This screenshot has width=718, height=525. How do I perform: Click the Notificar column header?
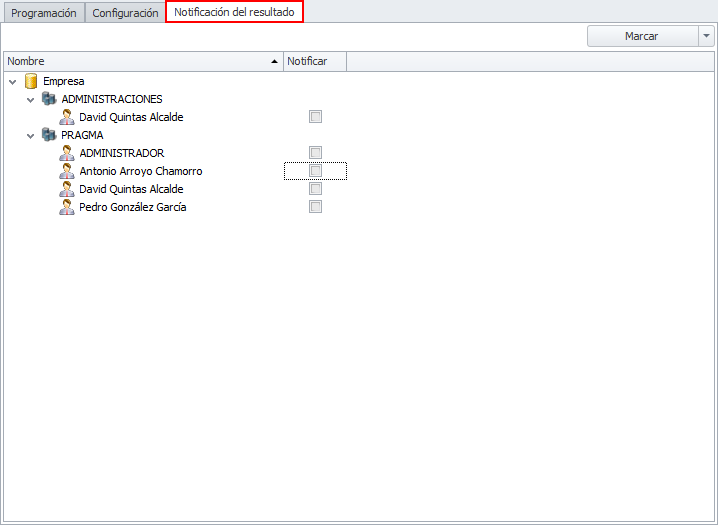(x=315, y=61)
